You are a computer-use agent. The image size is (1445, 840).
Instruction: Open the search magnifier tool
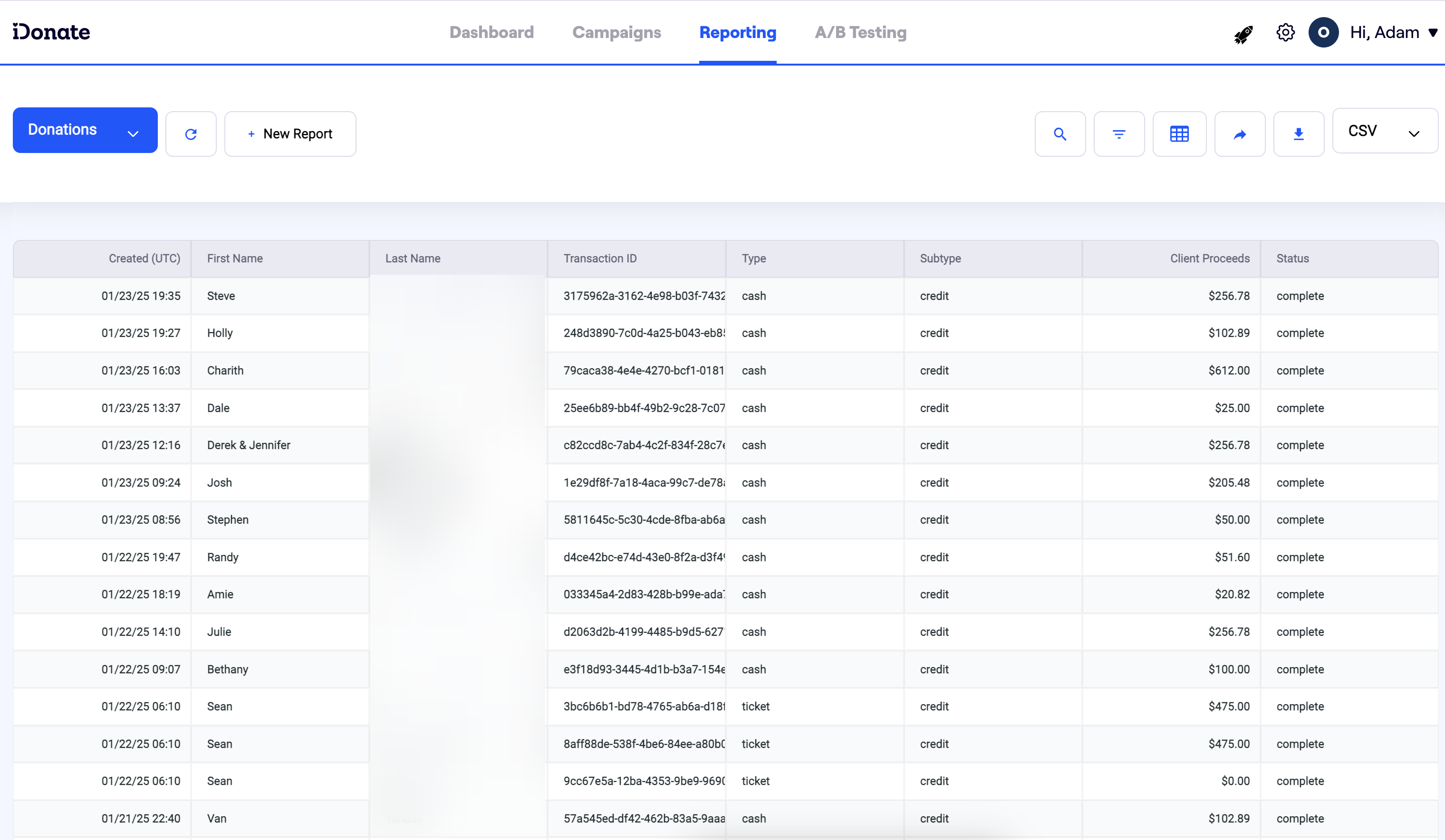[1060, 134]
